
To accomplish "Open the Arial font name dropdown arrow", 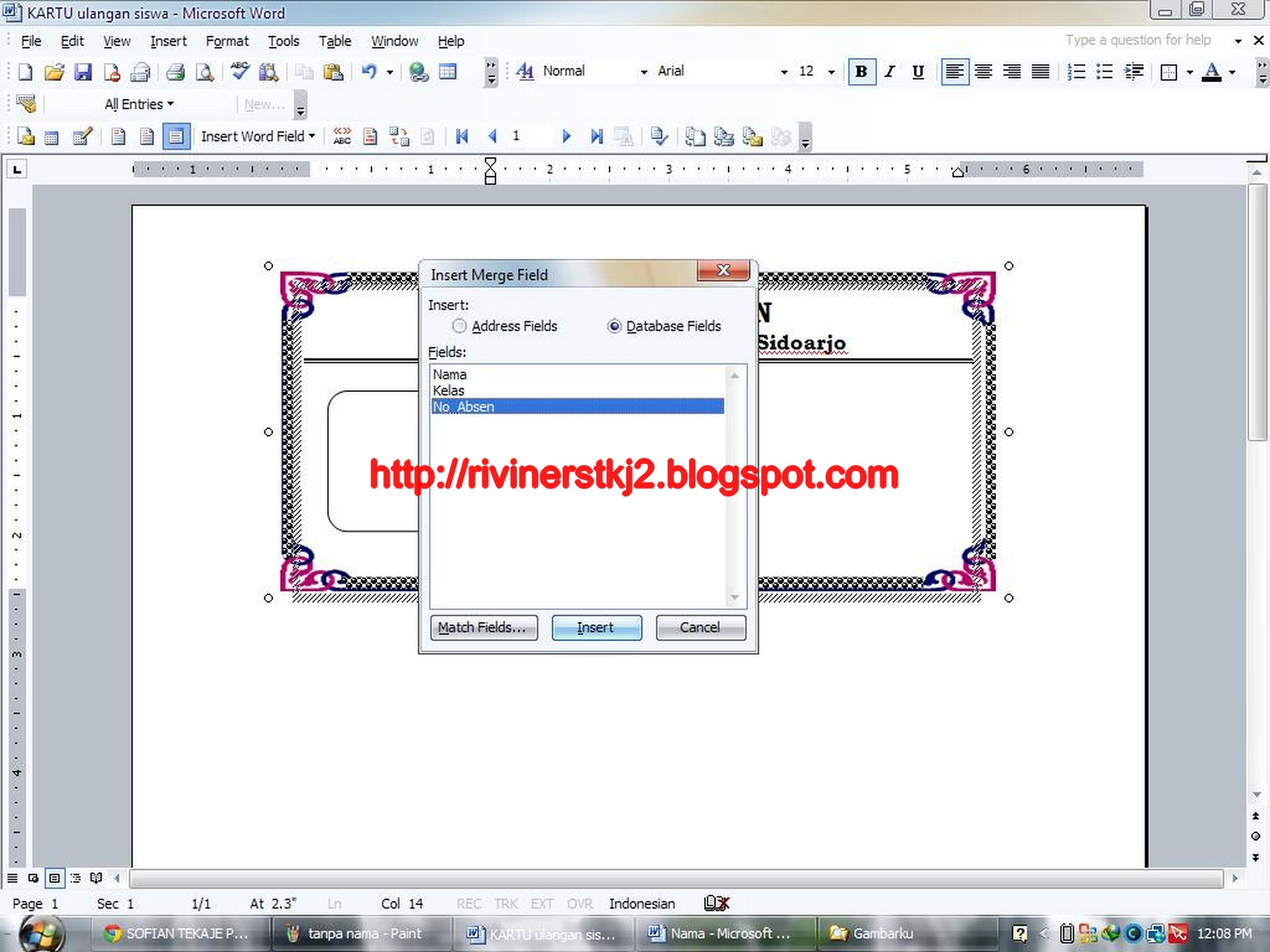I will click(x=784, y=72).
